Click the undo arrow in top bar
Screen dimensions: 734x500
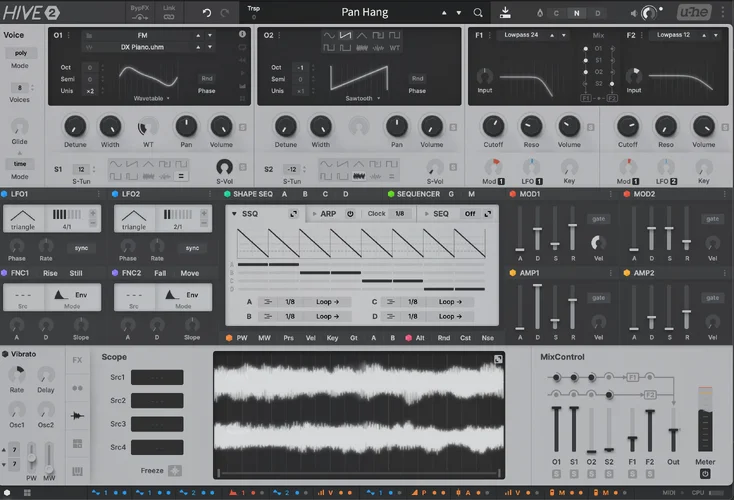[207, 12]
